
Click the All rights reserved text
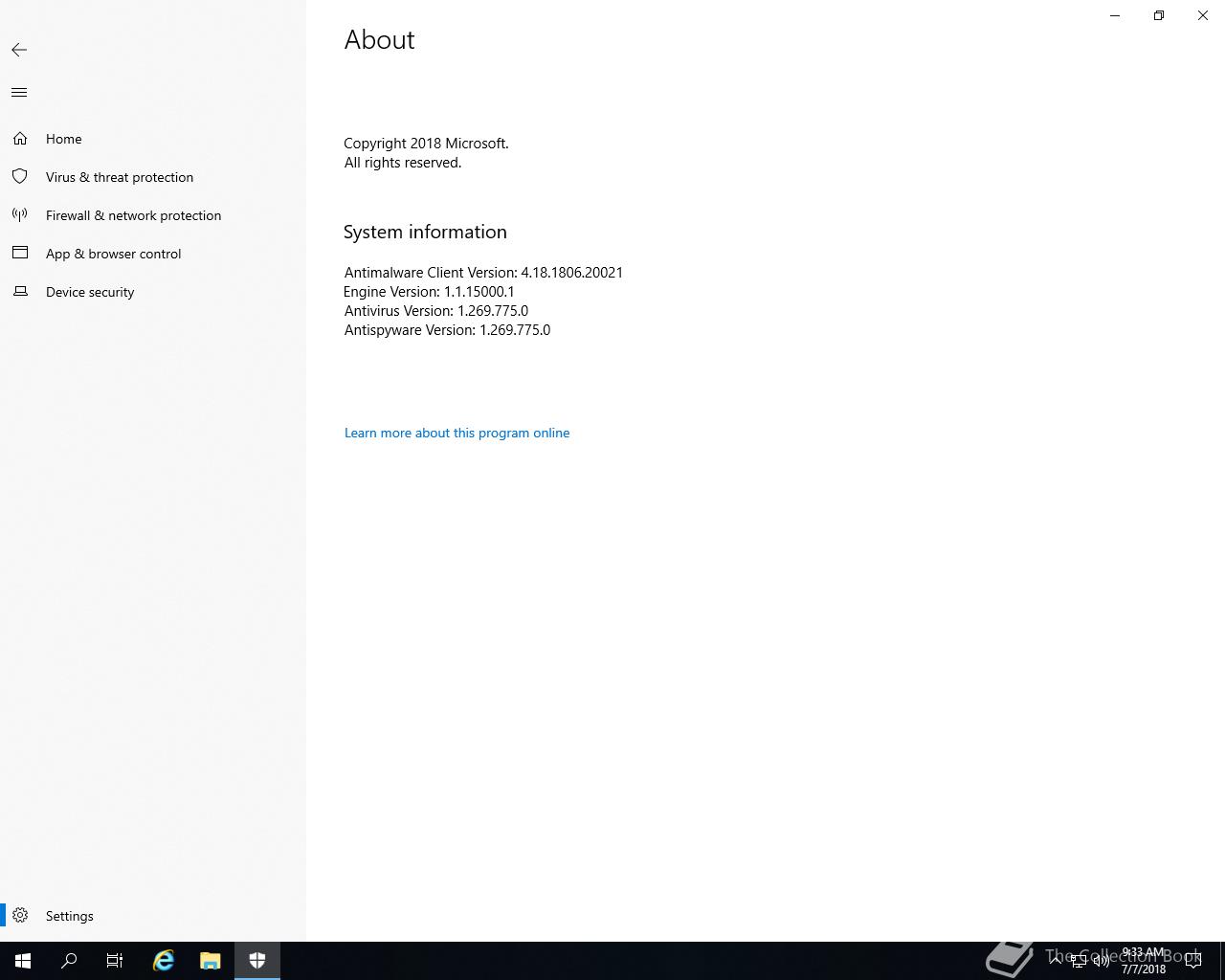coord(402,163)
